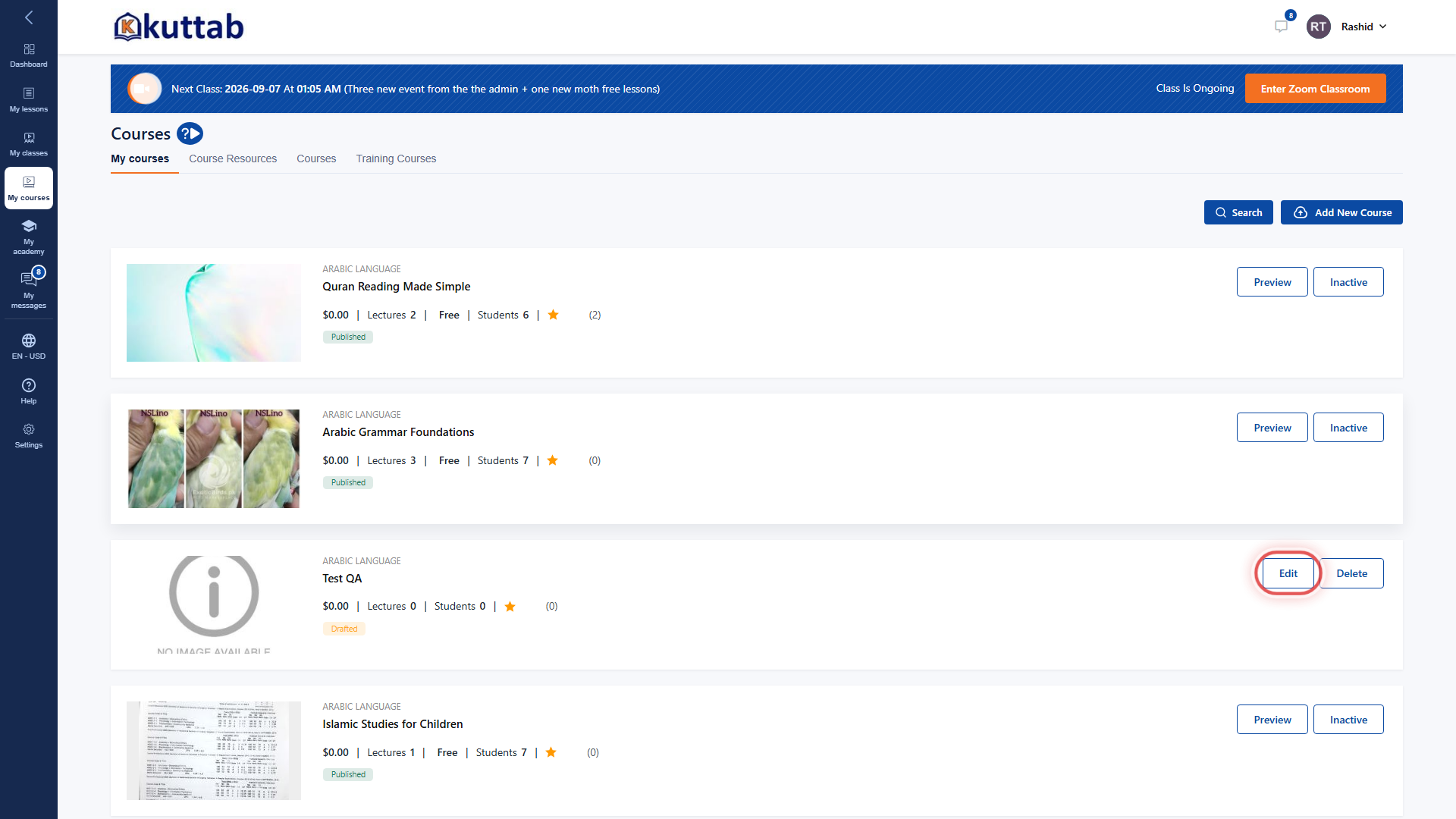This screenshot has width=1456, height=819.
Task: Switch to the Training Courses tab
Action: pos(396,158)
